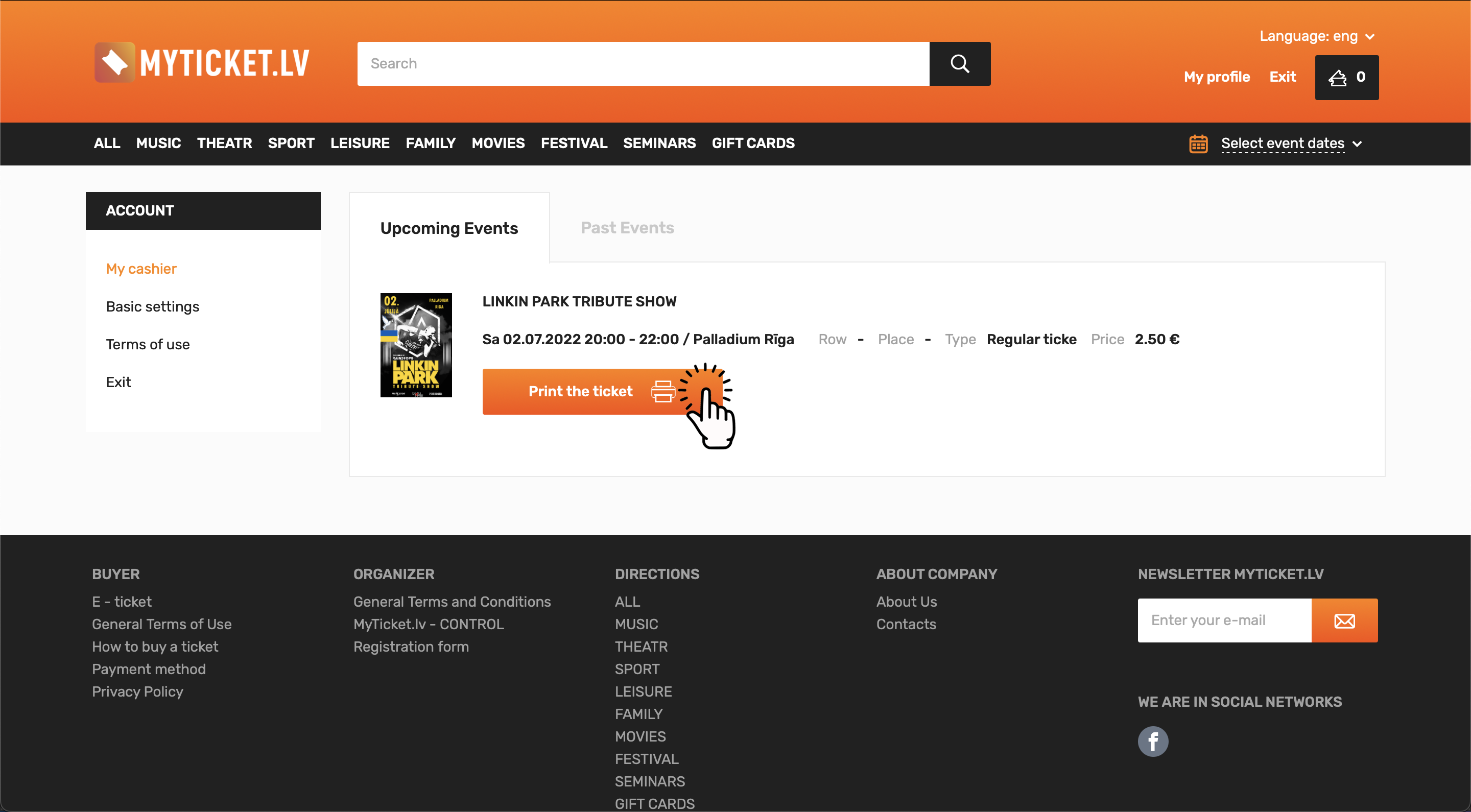Open Terms of use in account sidebar
The height and width of the screenshot is (812, 1471).
147,344
